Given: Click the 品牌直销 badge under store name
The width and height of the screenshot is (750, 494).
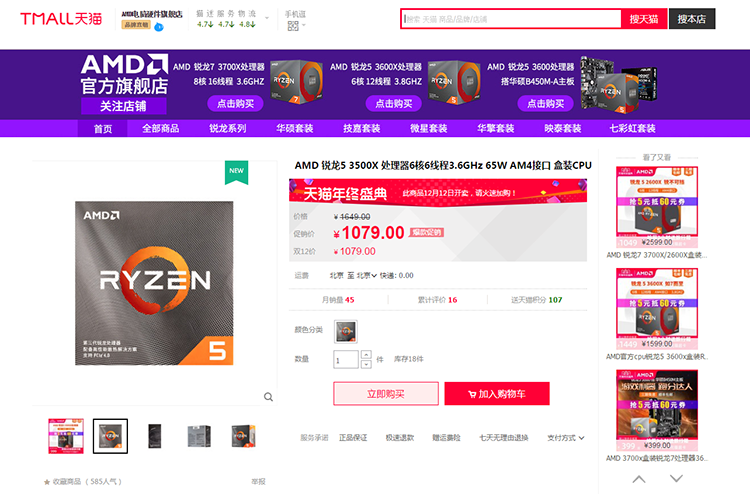Looking at the screenshot, I should click(137, 25).
